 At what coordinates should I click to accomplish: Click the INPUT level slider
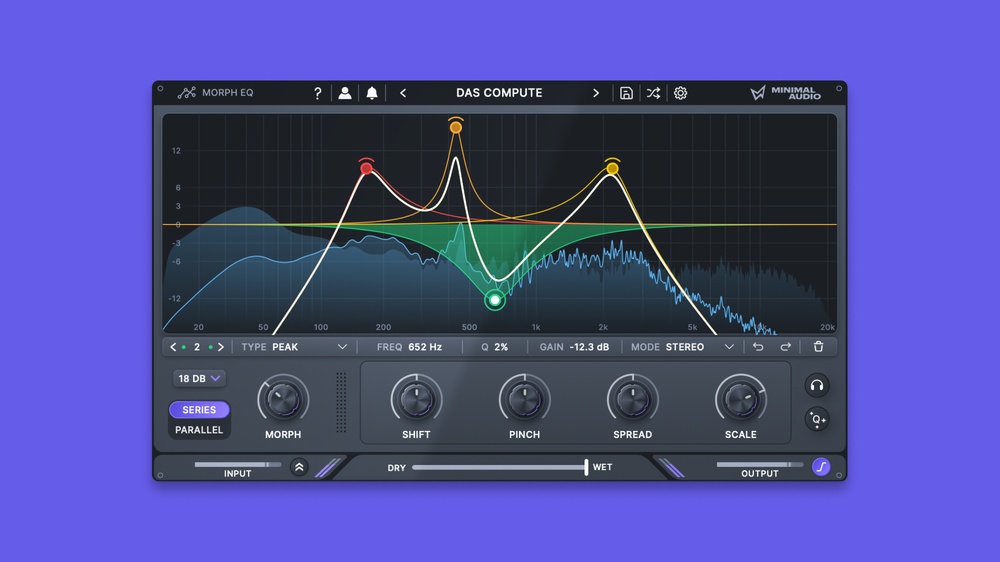coord(237,464)
